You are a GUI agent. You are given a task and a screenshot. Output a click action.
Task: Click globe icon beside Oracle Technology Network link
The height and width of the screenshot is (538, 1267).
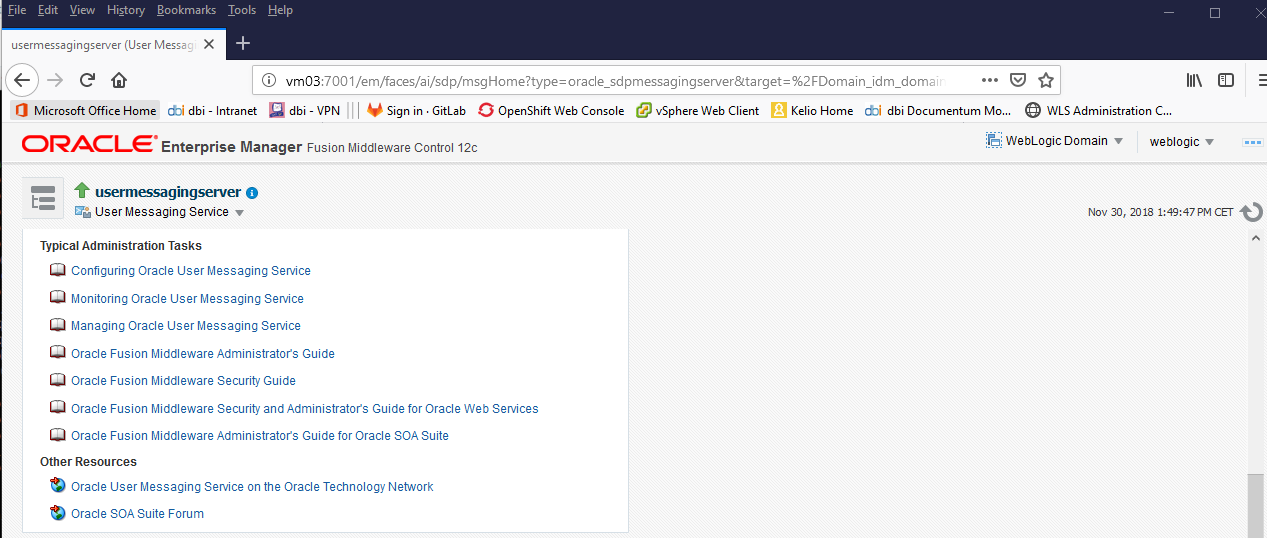pos(58,486)
